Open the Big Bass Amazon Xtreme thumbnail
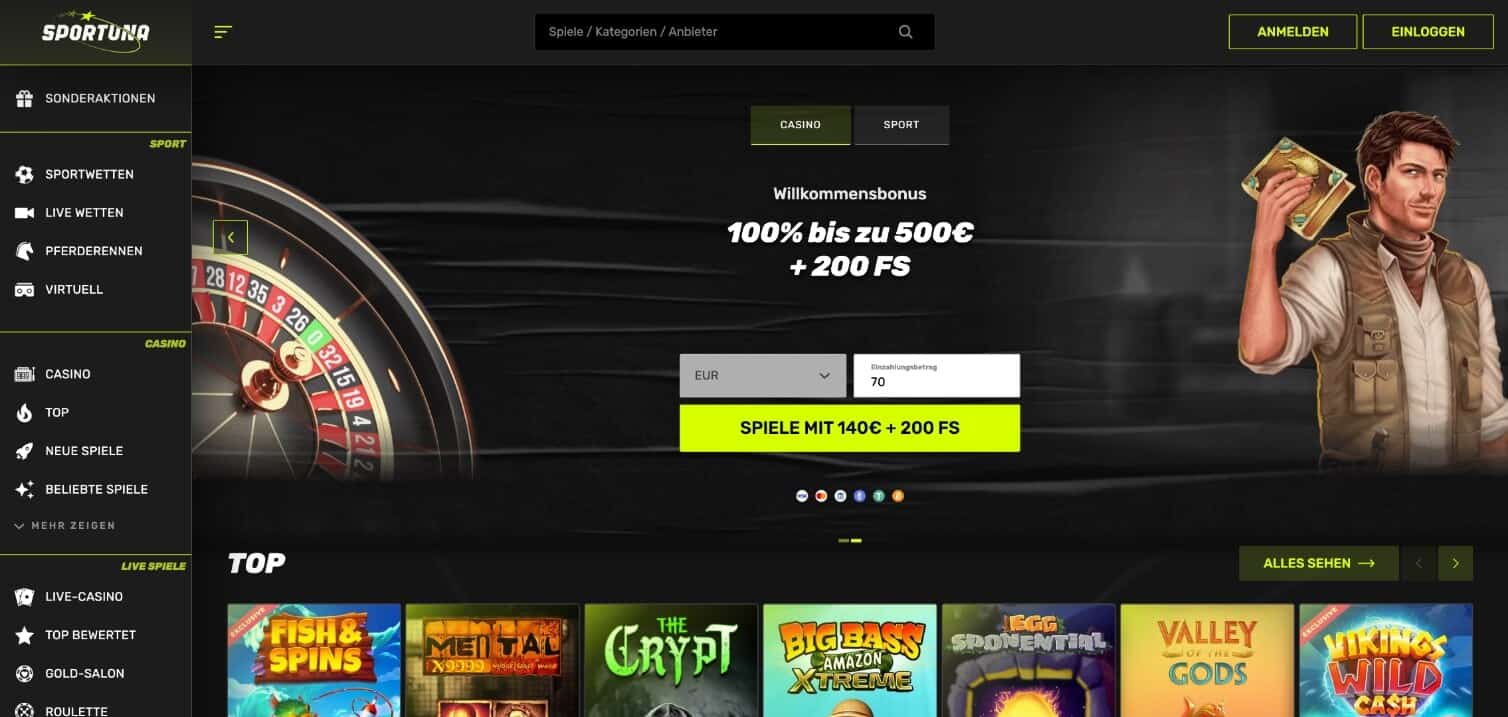Viewport: 1508px width, 717px height. (850, 660)
